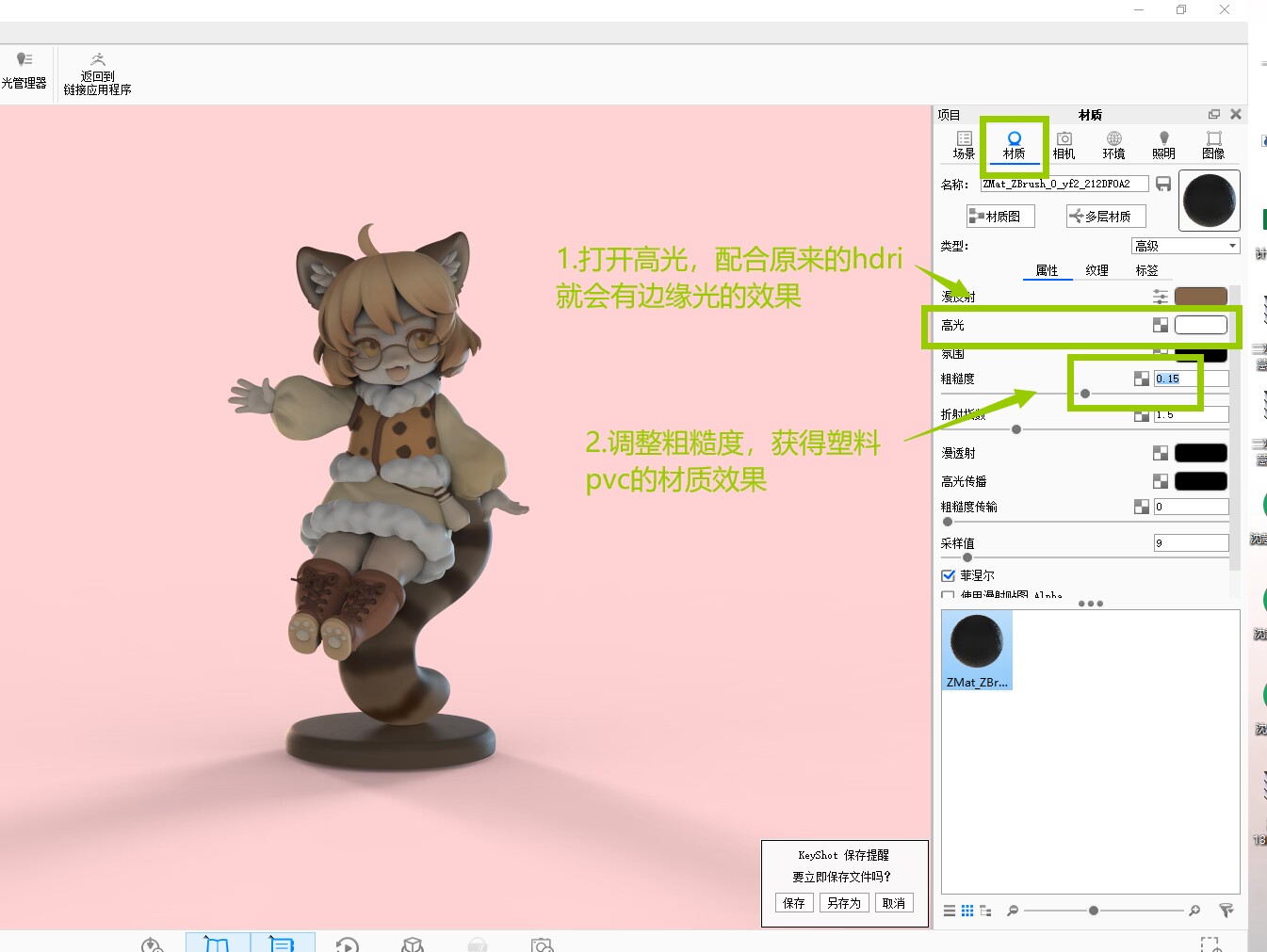The width and height of the screenshot is (1267, 952).
Task: Click the 粗糙度传输 value field
Action: [1192, 507]
